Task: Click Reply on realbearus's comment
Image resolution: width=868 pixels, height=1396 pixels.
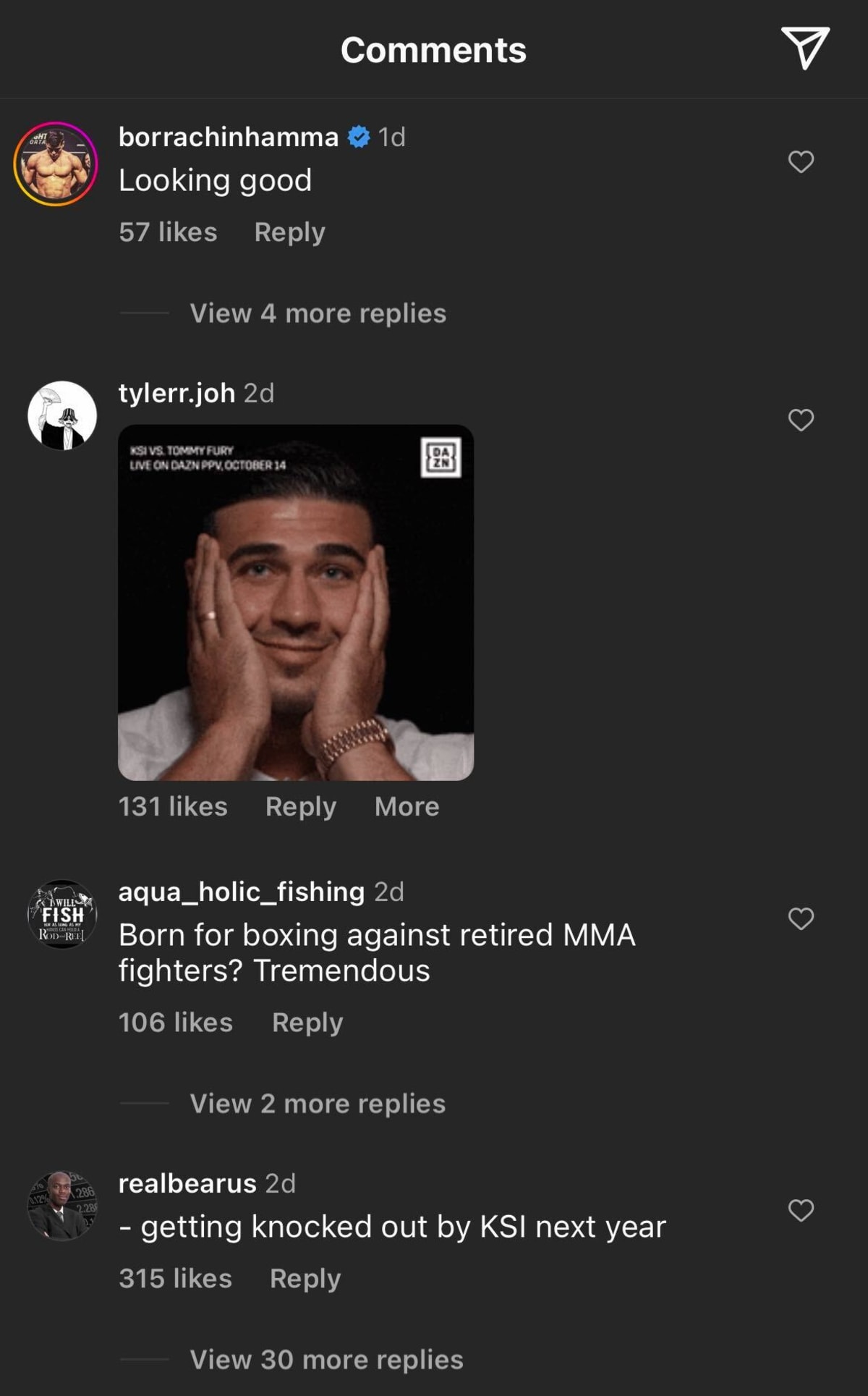Action: point(306,1277)
